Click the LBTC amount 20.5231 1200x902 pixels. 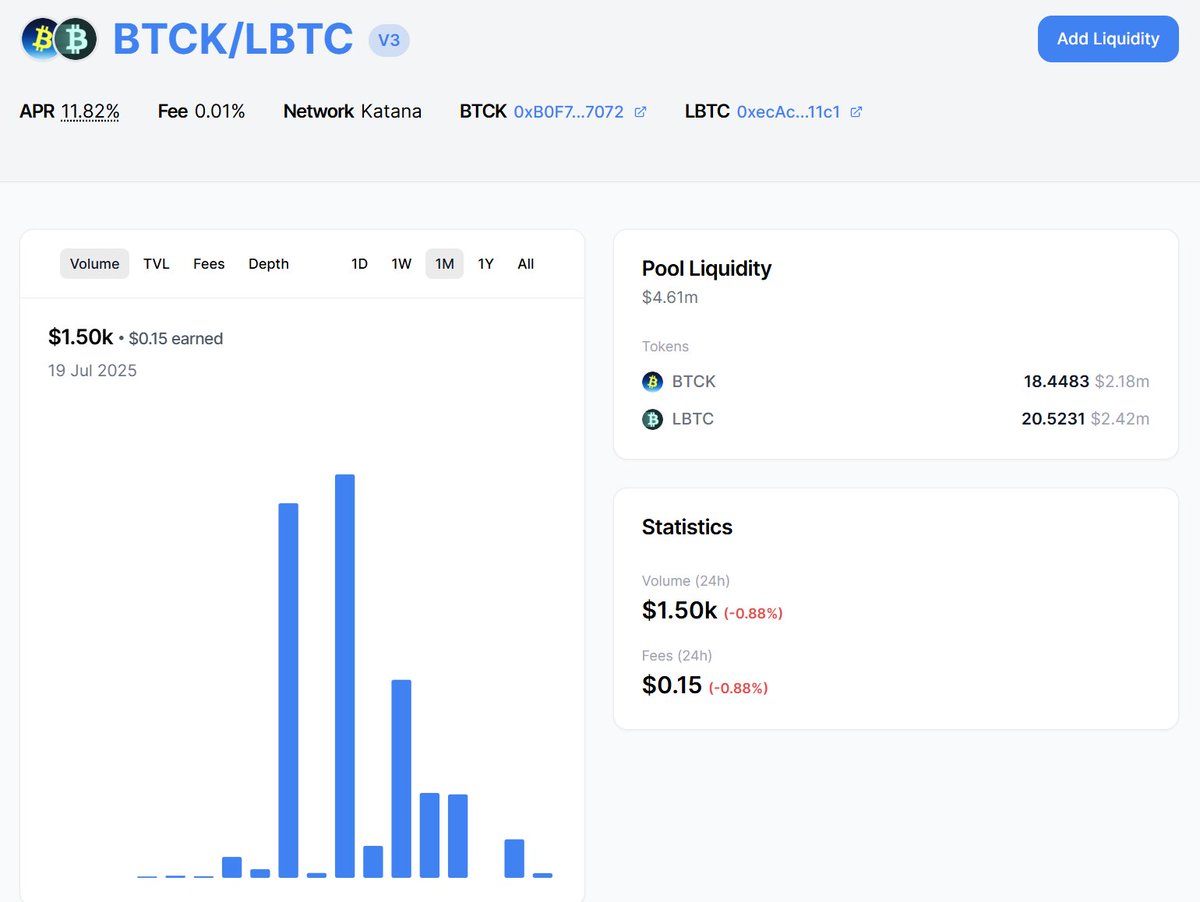(1055, 419)
